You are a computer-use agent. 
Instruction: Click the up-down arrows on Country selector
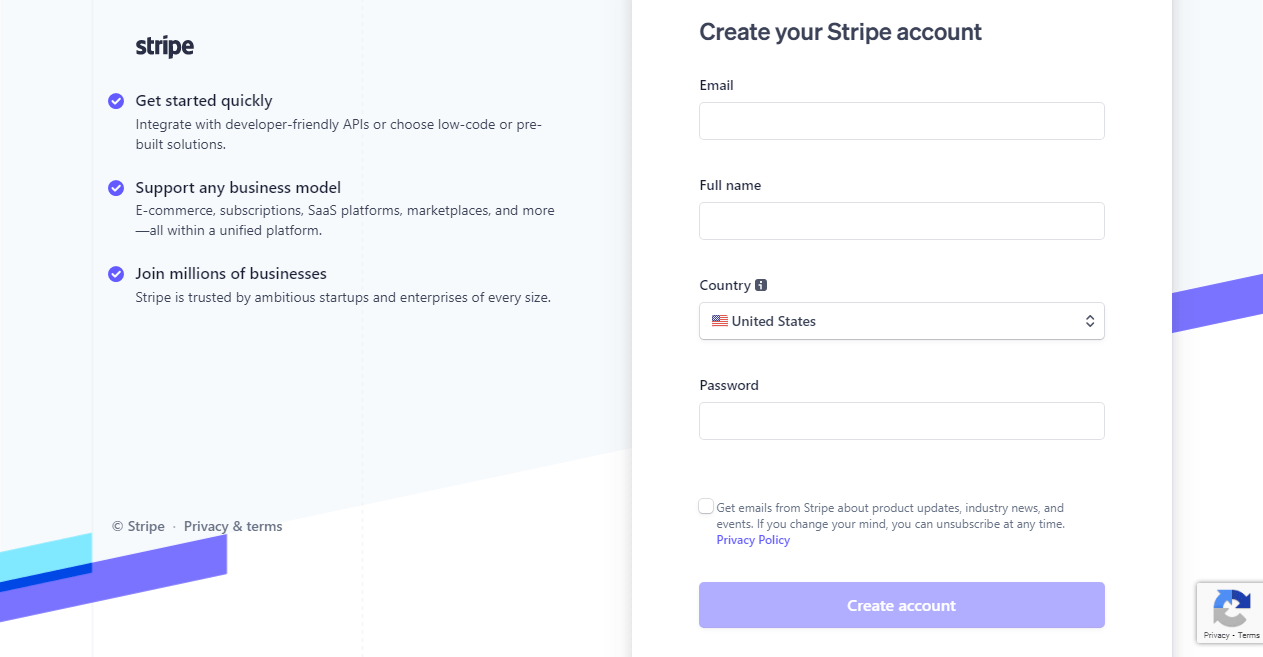1089,321
